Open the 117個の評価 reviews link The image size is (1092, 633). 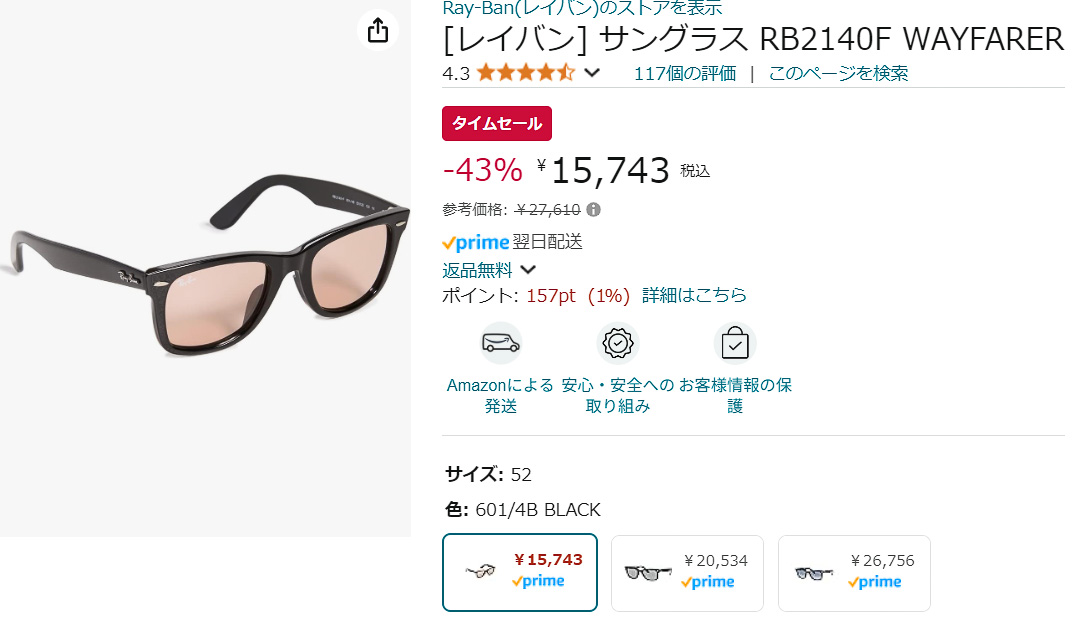click(684, 72)
